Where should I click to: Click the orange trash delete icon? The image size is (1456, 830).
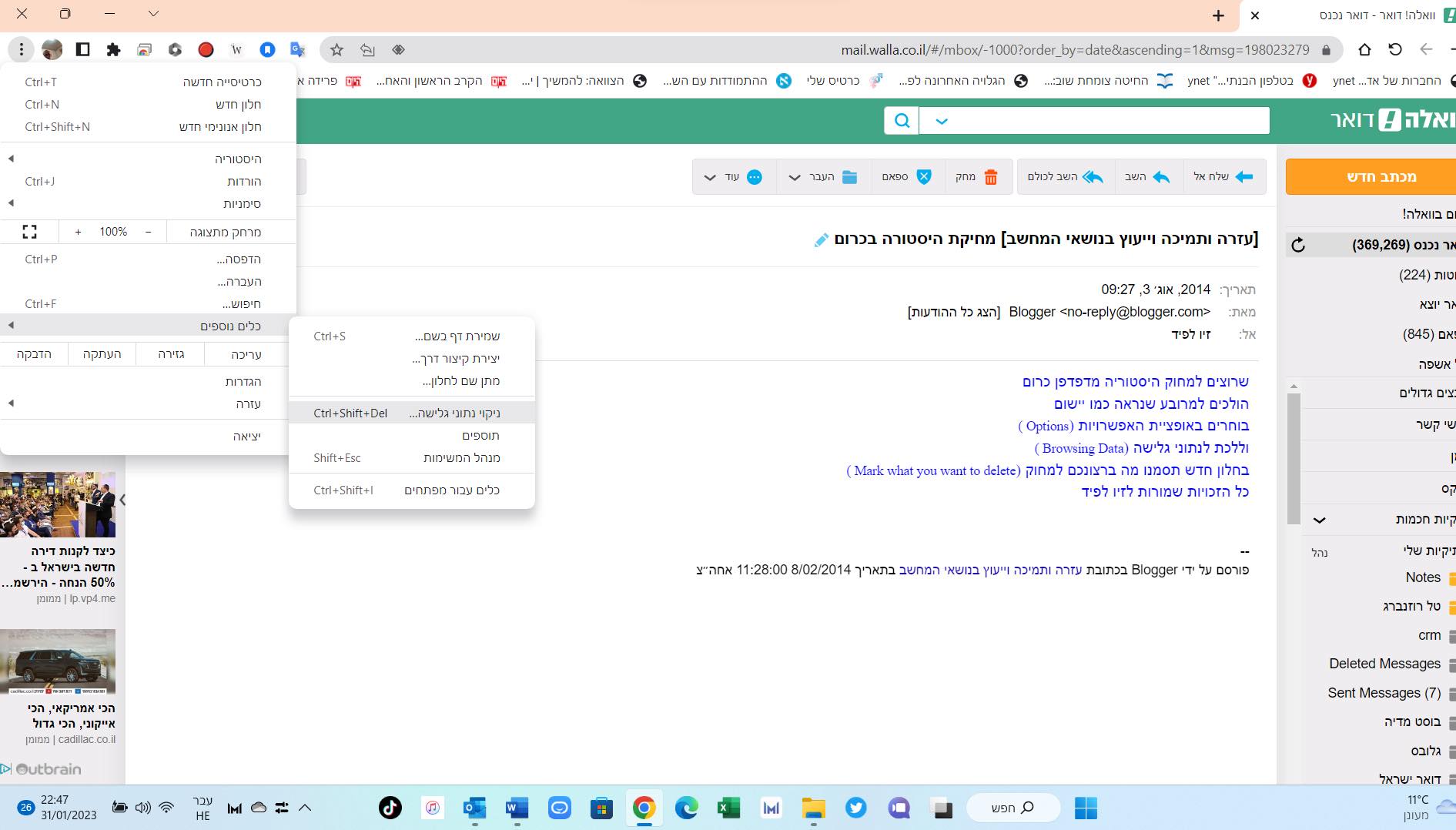tap(990, 177)
